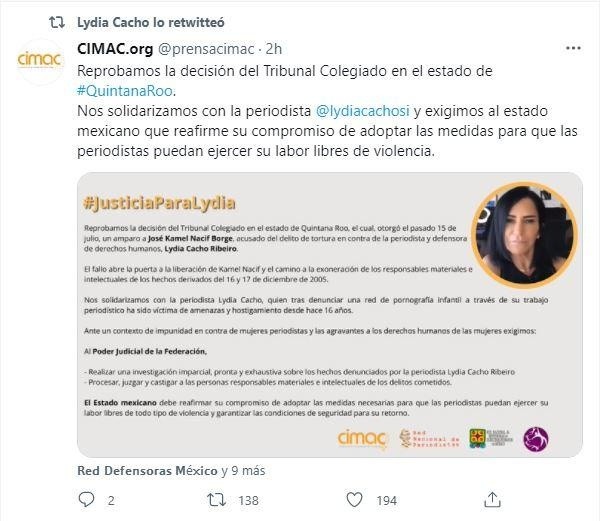Open the CIMAC.org account name
This screenshot has height=521, width=604.
pos(115,49)
